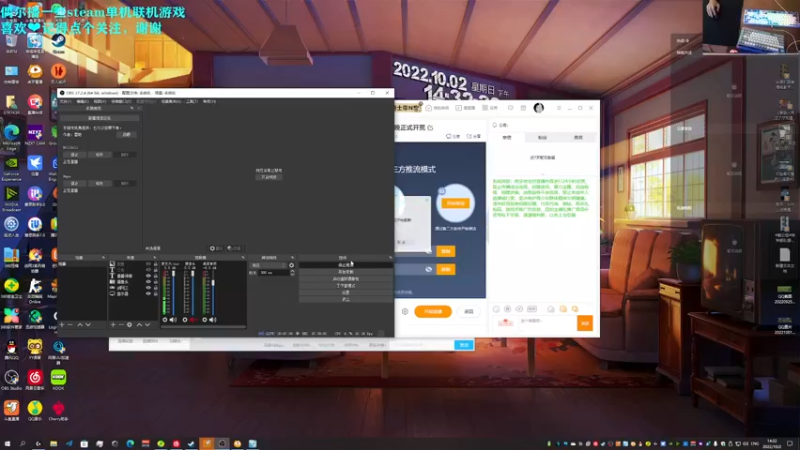Expand Controls panel dock options icon
The image size is (800, 450).
pos(390,258)
